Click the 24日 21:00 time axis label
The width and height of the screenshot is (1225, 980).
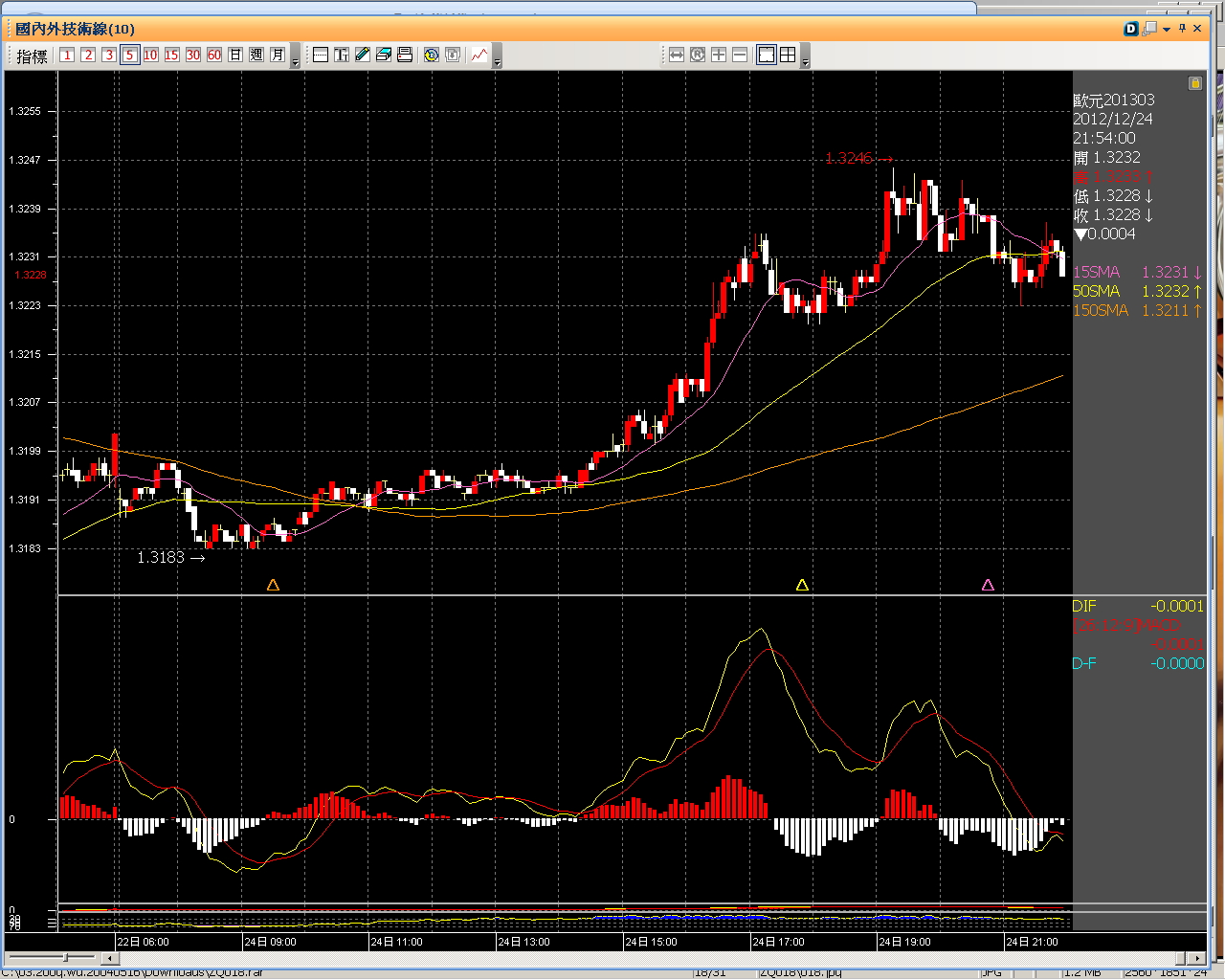pyautogui.click(x=1033, y=942)
